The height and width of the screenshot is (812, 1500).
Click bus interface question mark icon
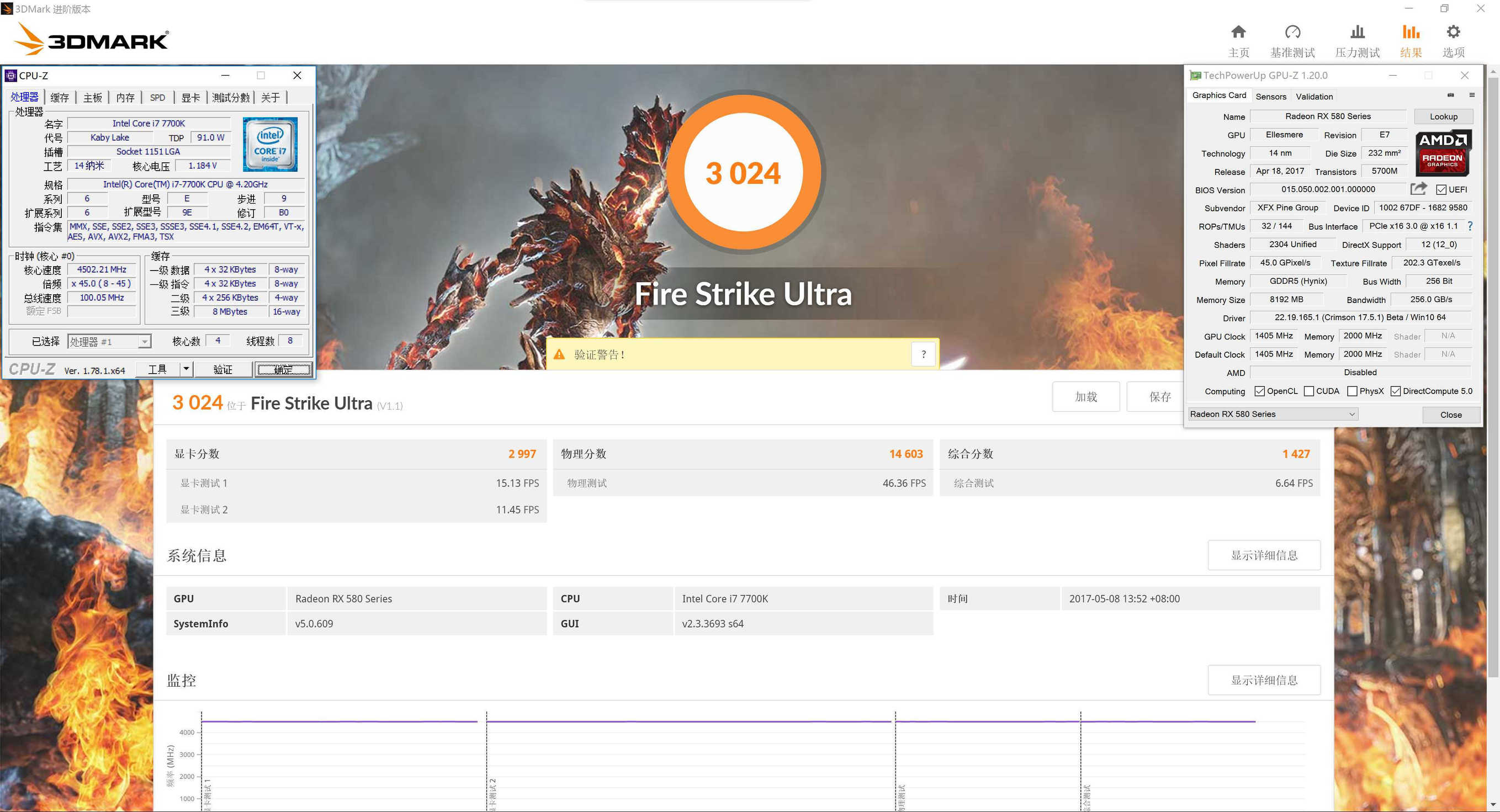(x=1470, y=226)
